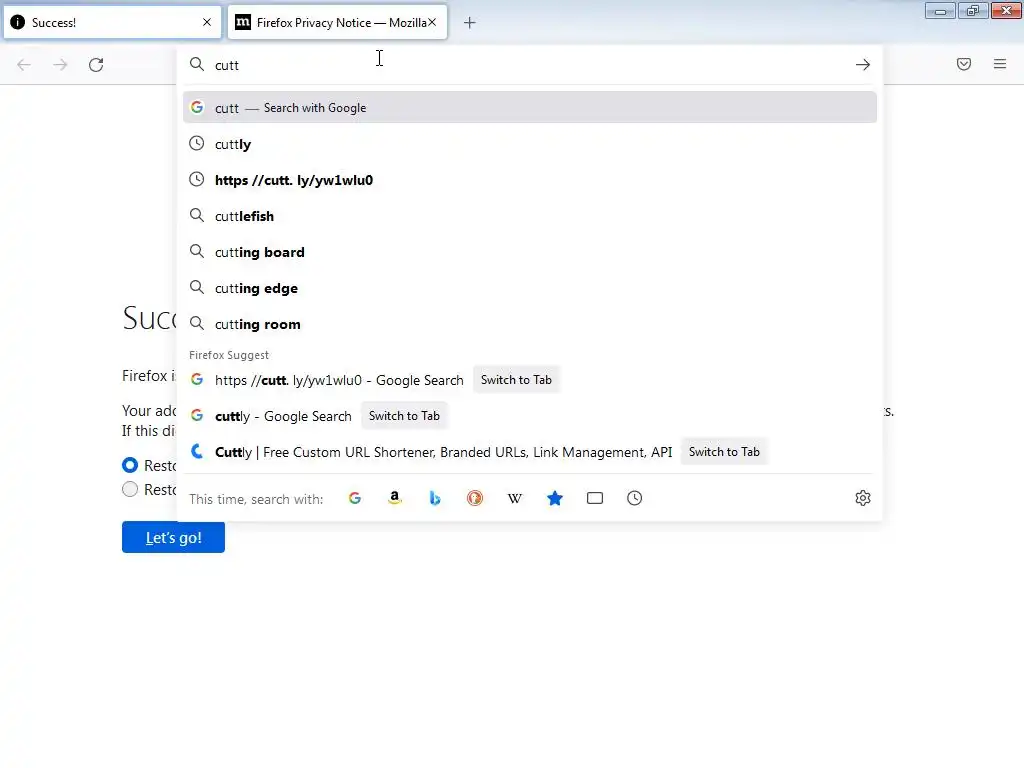This screenshot has width=1024, height=768.
Task: Search this time with Wikipedia icon
Action: [x=515, y=498]
